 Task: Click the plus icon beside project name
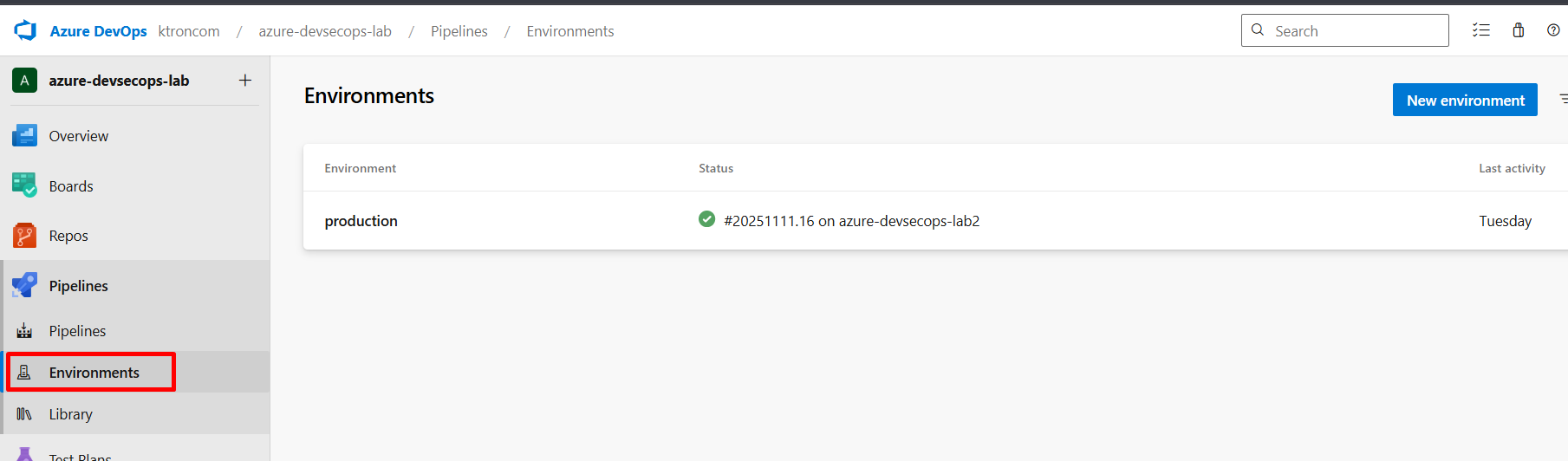[x=245, y=81]
